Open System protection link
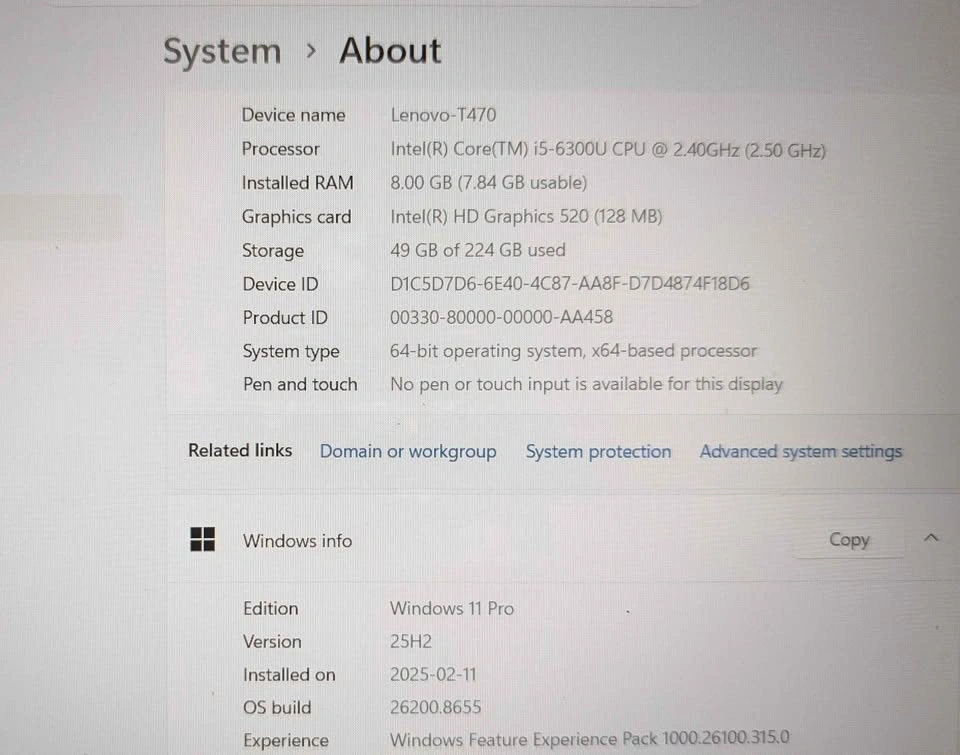The width and height of the screenshot is (960, 755). tap(598, 452)
